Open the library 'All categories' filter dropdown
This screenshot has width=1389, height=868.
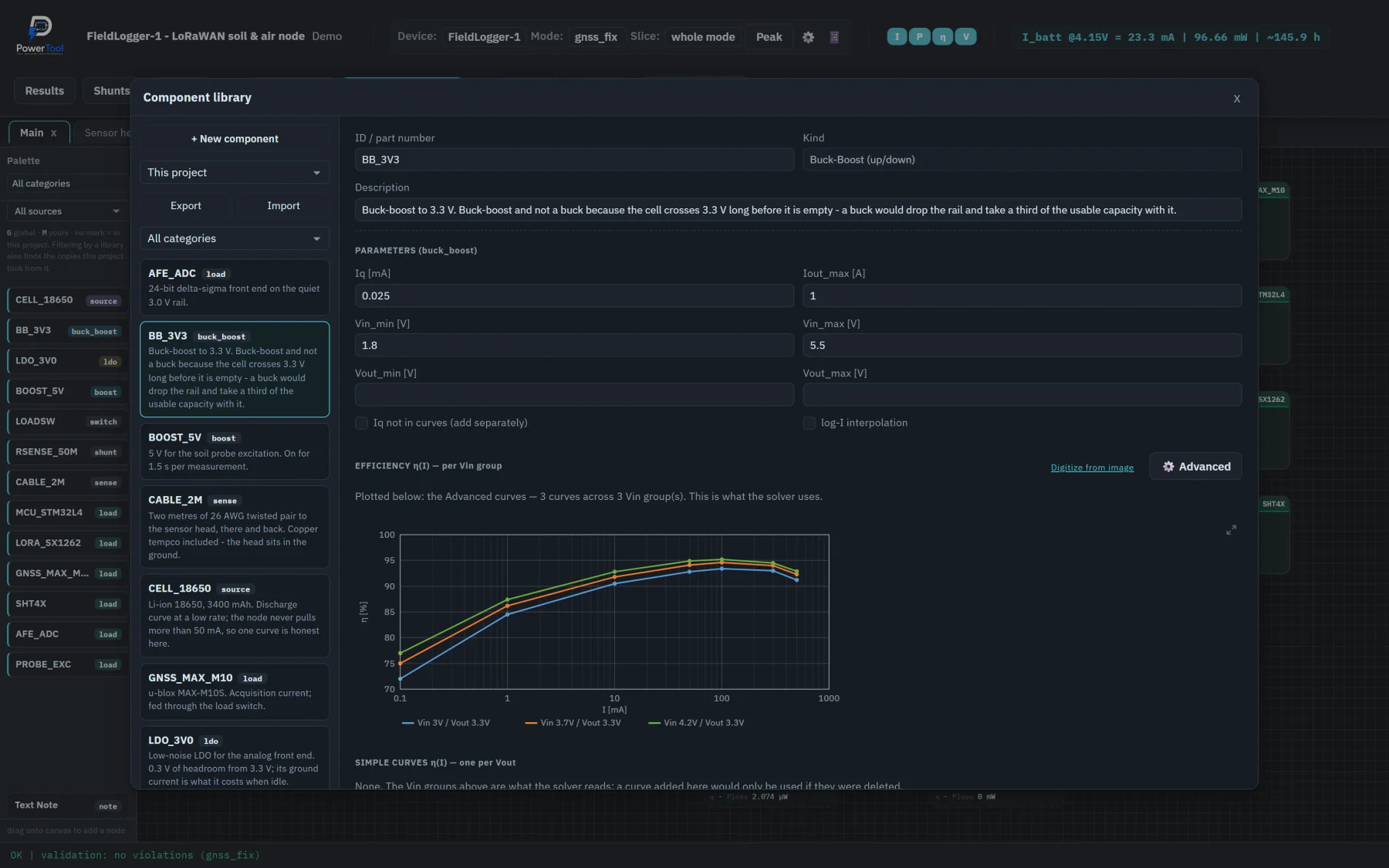coord(235,238)
